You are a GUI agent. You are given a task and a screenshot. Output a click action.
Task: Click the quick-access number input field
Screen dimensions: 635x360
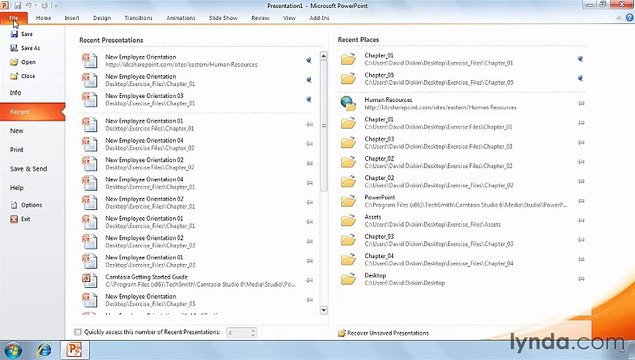(238, 332)
